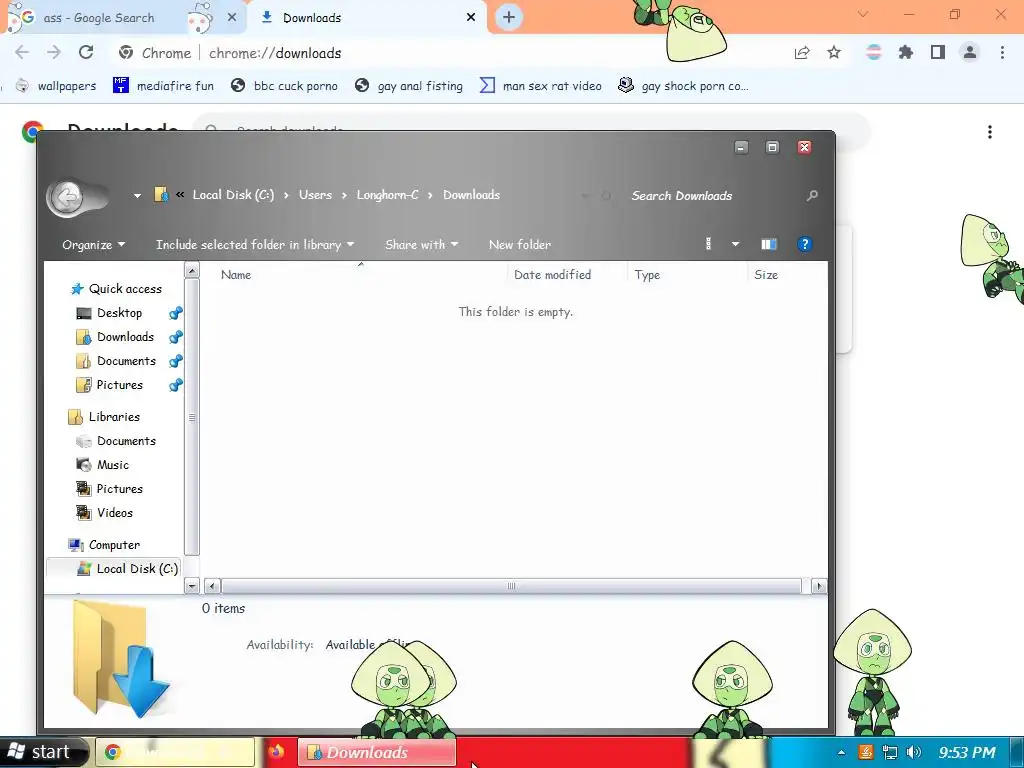Screen dimensions: 1024x768
Task: Click the Firefox icon on the taskbar
Action: pyautogui.click(x=276, y=752)
